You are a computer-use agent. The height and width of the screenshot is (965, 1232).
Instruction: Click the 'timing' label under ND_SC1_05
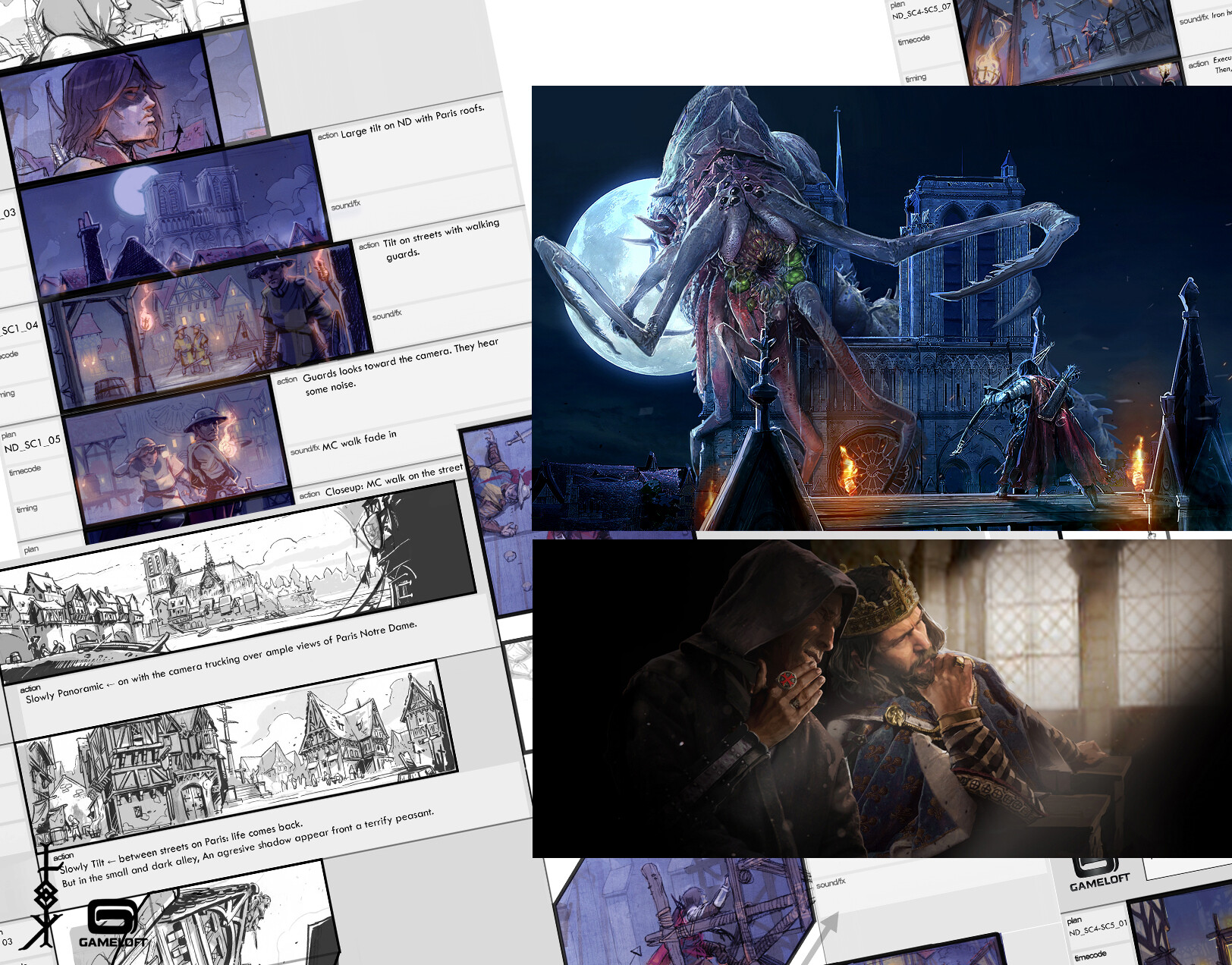coord(27,508)
